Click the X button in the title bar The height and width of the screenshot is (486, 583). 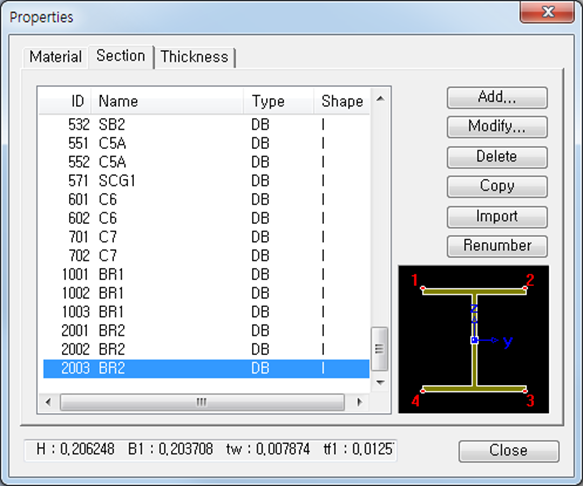(x=547, y=13)
